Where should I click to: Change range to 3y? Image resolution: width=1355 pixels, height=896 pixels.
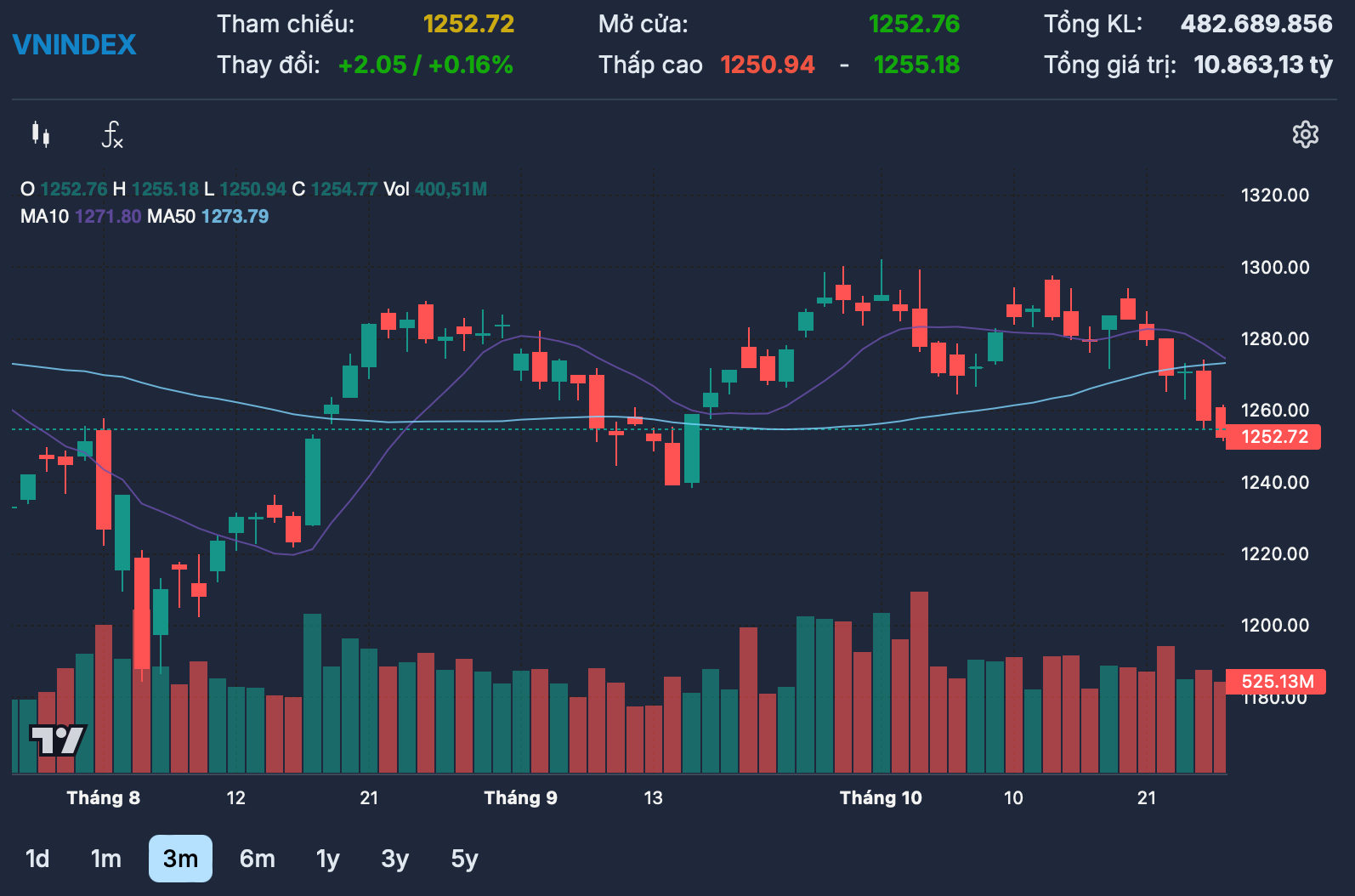395,859
